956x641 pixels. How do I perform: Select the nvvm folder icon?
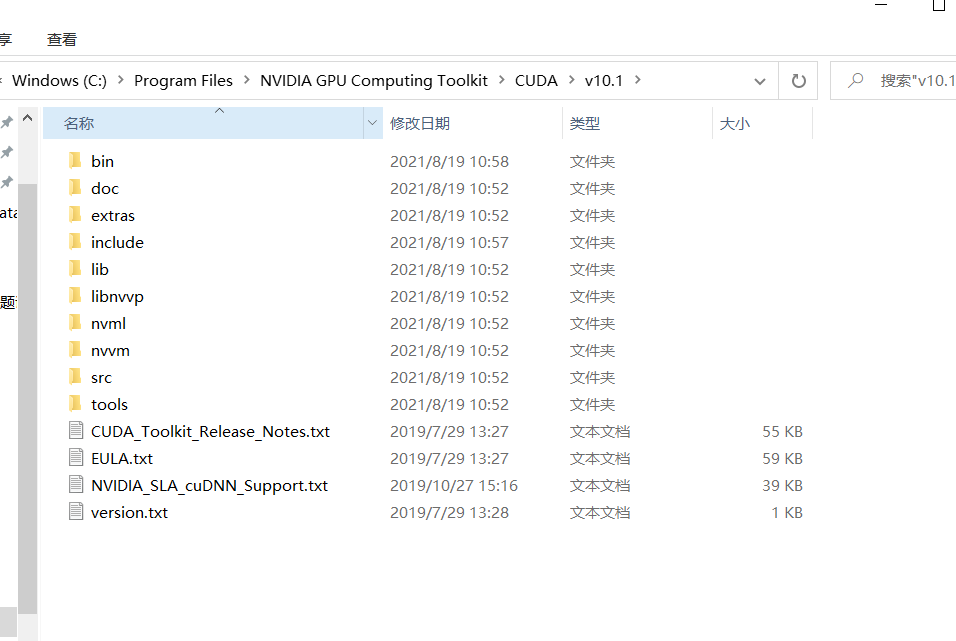(75, 350)
